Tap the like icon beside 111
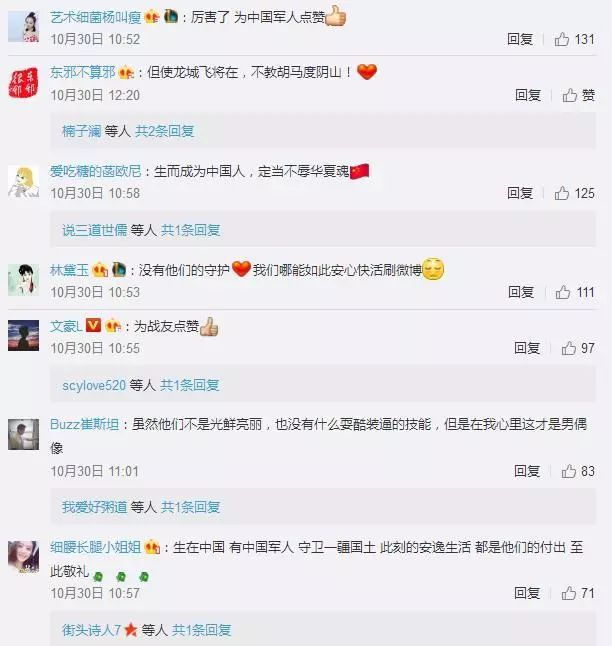Image resolution: width=612 pixels, height=646 pixels. [x=563, y=292]
